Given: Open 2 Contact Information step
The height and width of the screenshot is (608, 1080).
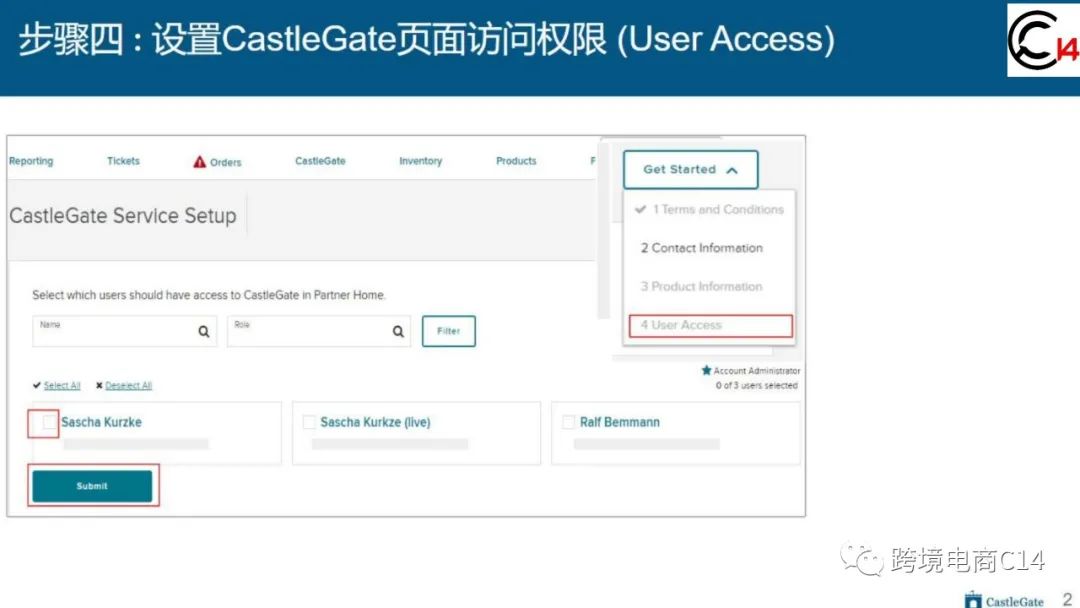Looking at the screenshot, I should click(x=702, y=248).
